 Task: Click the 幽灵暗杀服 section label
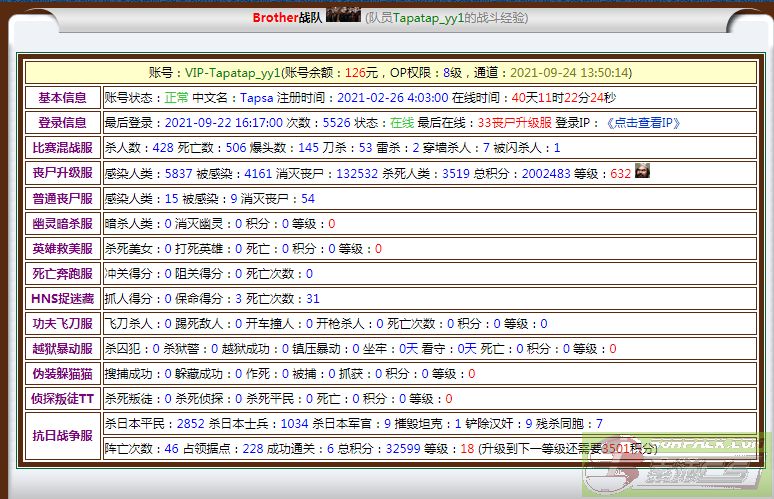(x=62, y=224)
